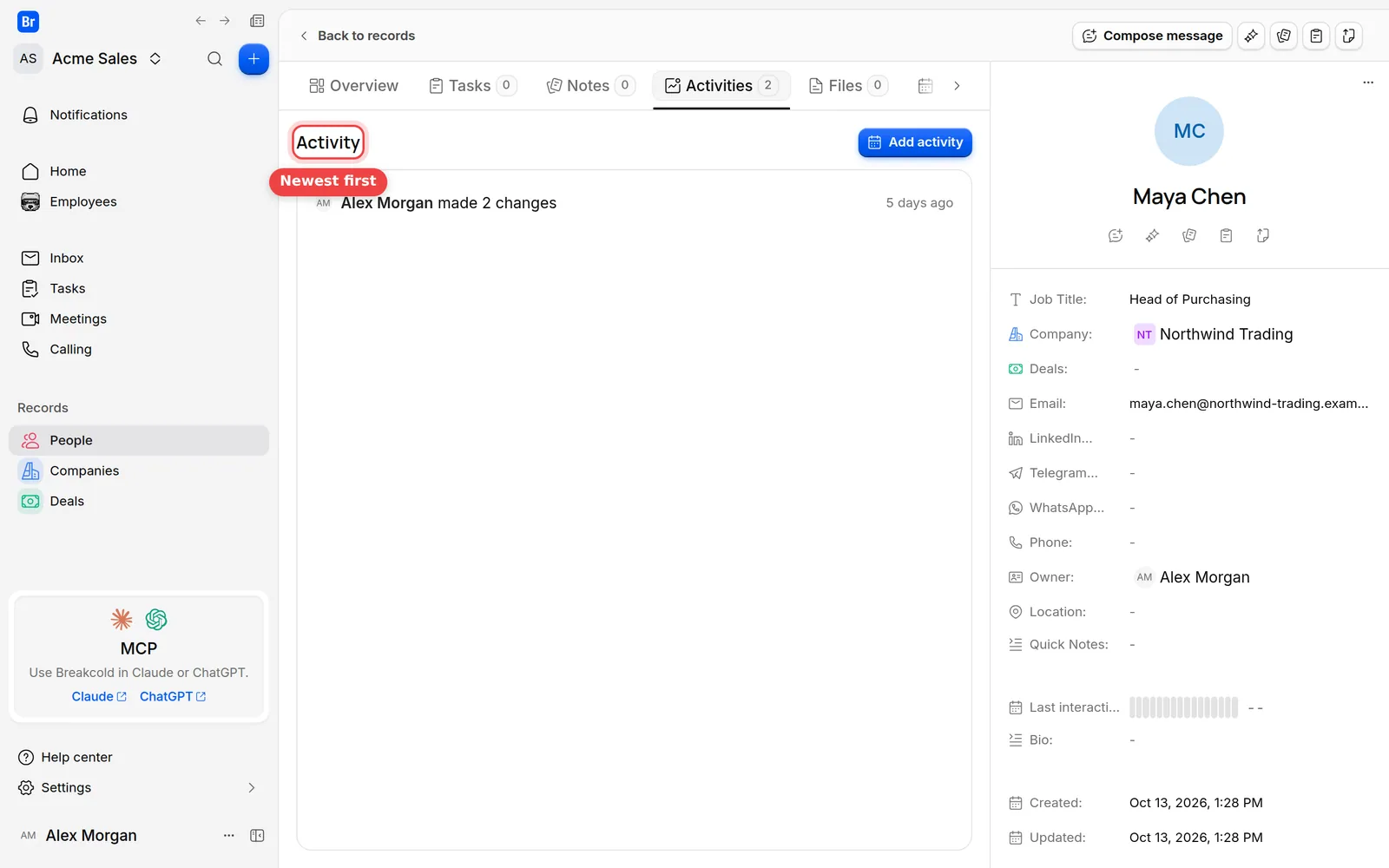
Task: Click the calendar tab icon after Files
Action: click(x=925, y=86)
